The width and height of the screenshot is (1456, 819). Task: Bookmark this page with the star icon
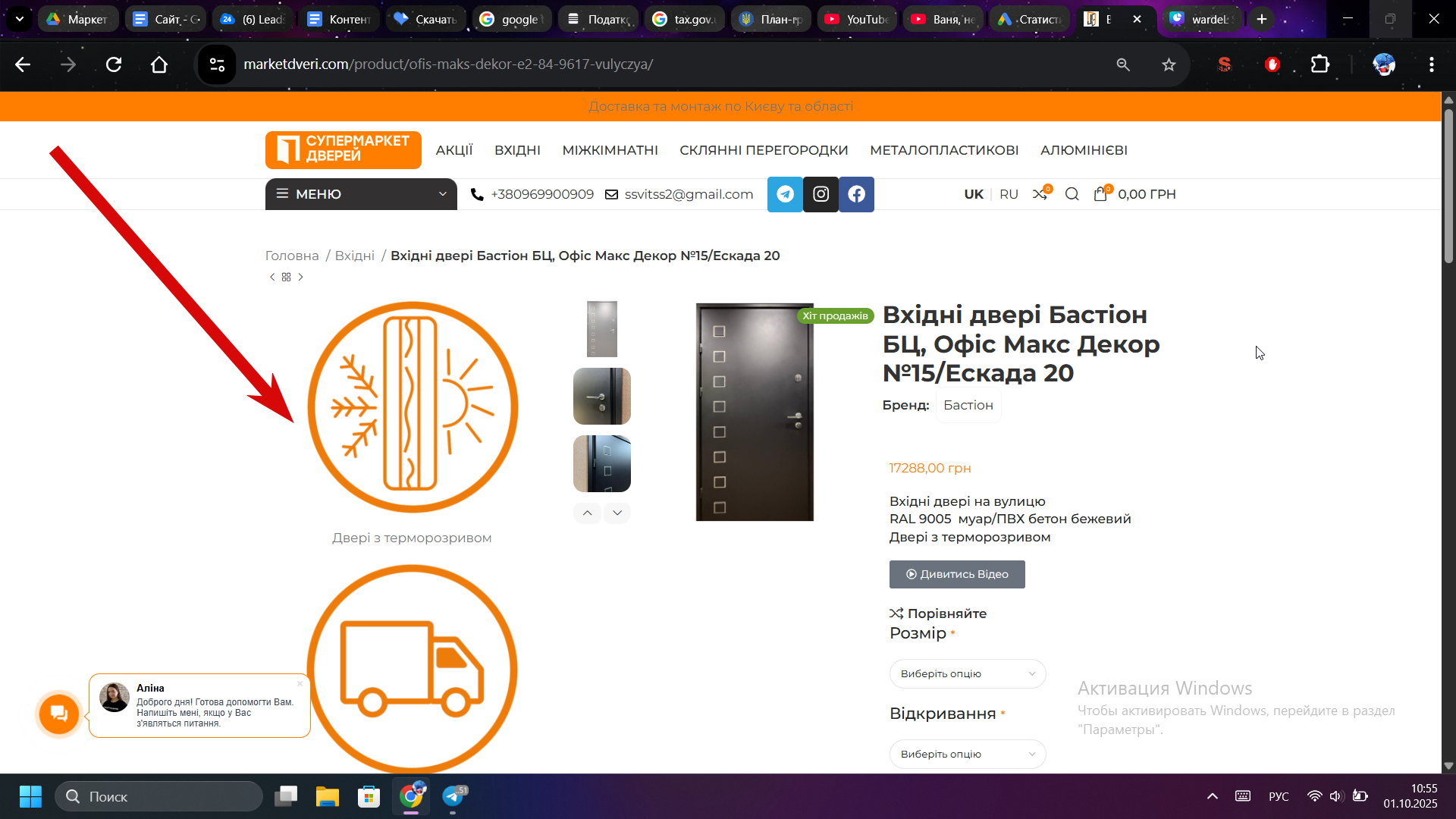pos(1169,64)
